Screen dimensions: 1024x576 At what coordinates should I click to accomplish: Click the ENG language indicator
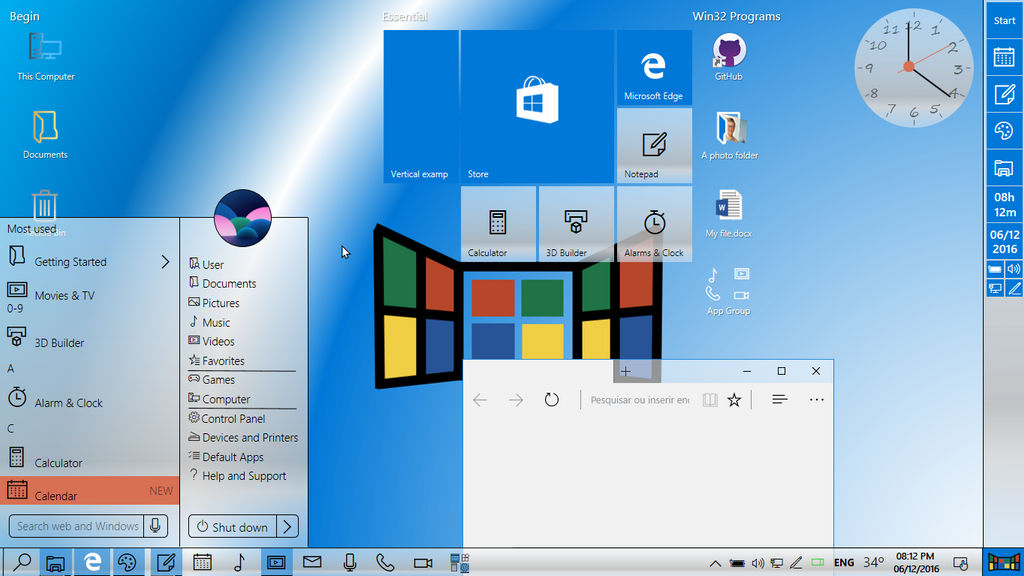click(844, 562)
